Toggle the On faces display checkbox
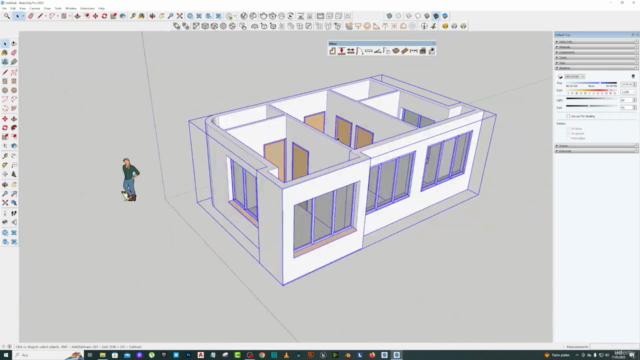This screenshot has height=360, width=640. [568, 129]
